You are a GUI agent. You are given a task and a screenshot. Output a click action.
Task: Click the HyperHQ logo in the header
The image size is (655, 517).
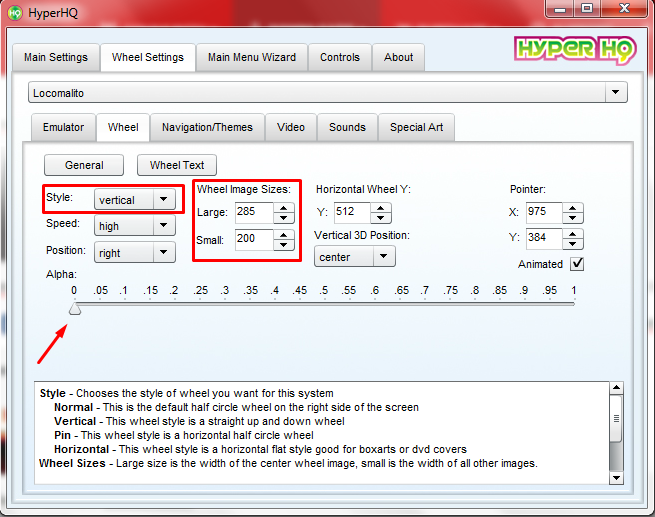[575, 50]
